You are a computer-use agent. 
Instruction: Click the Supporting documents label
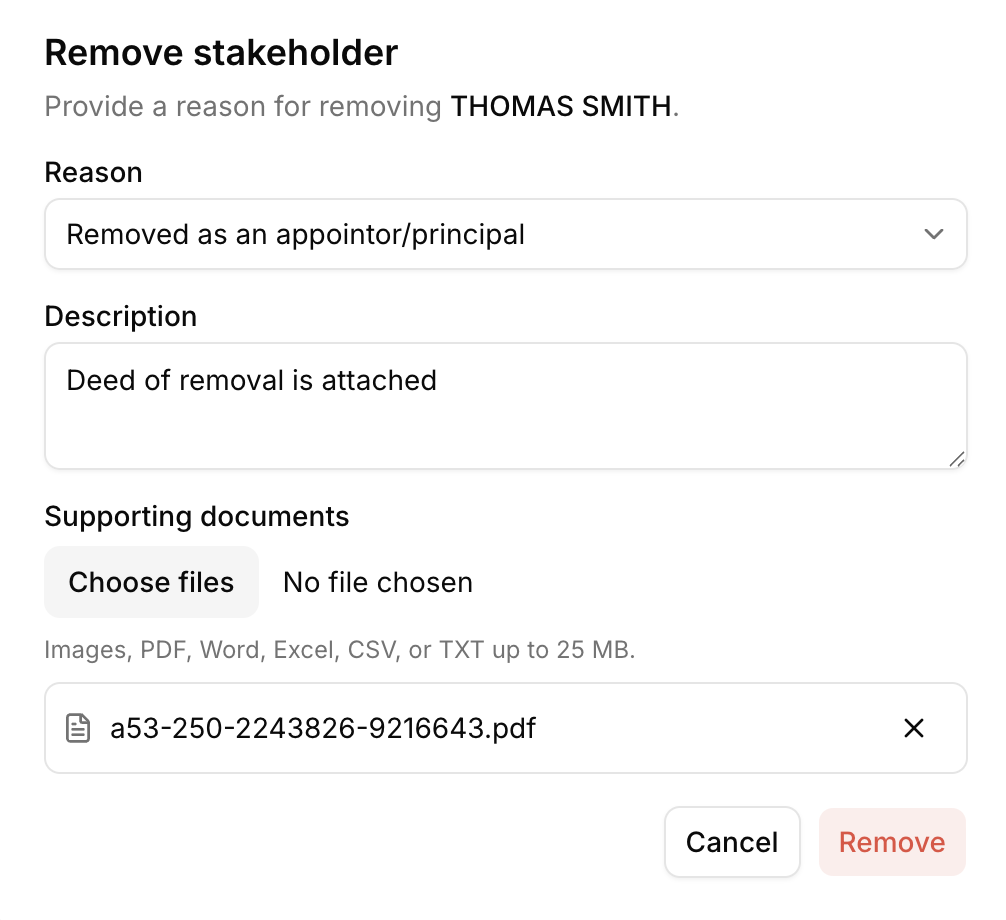click(x=197, y=516)
